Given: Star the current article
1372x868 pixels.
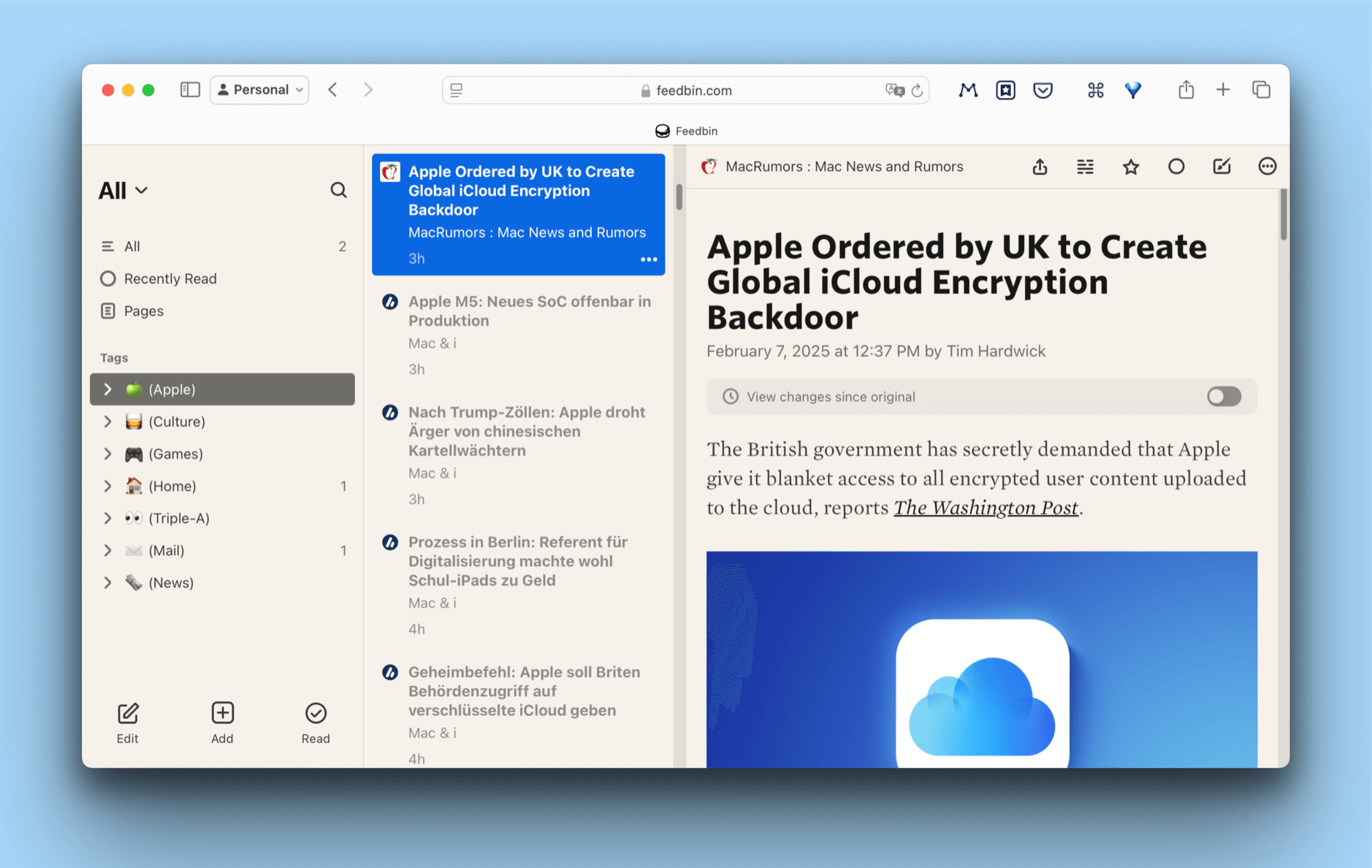Looking at the screenshot, I should click(x=1131, y=167).
